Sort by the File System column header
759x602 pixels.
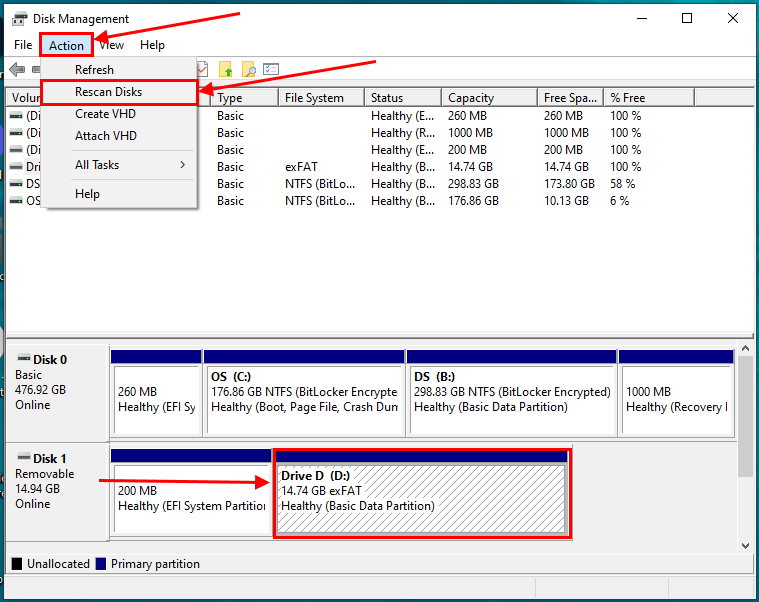coord(321,98)
